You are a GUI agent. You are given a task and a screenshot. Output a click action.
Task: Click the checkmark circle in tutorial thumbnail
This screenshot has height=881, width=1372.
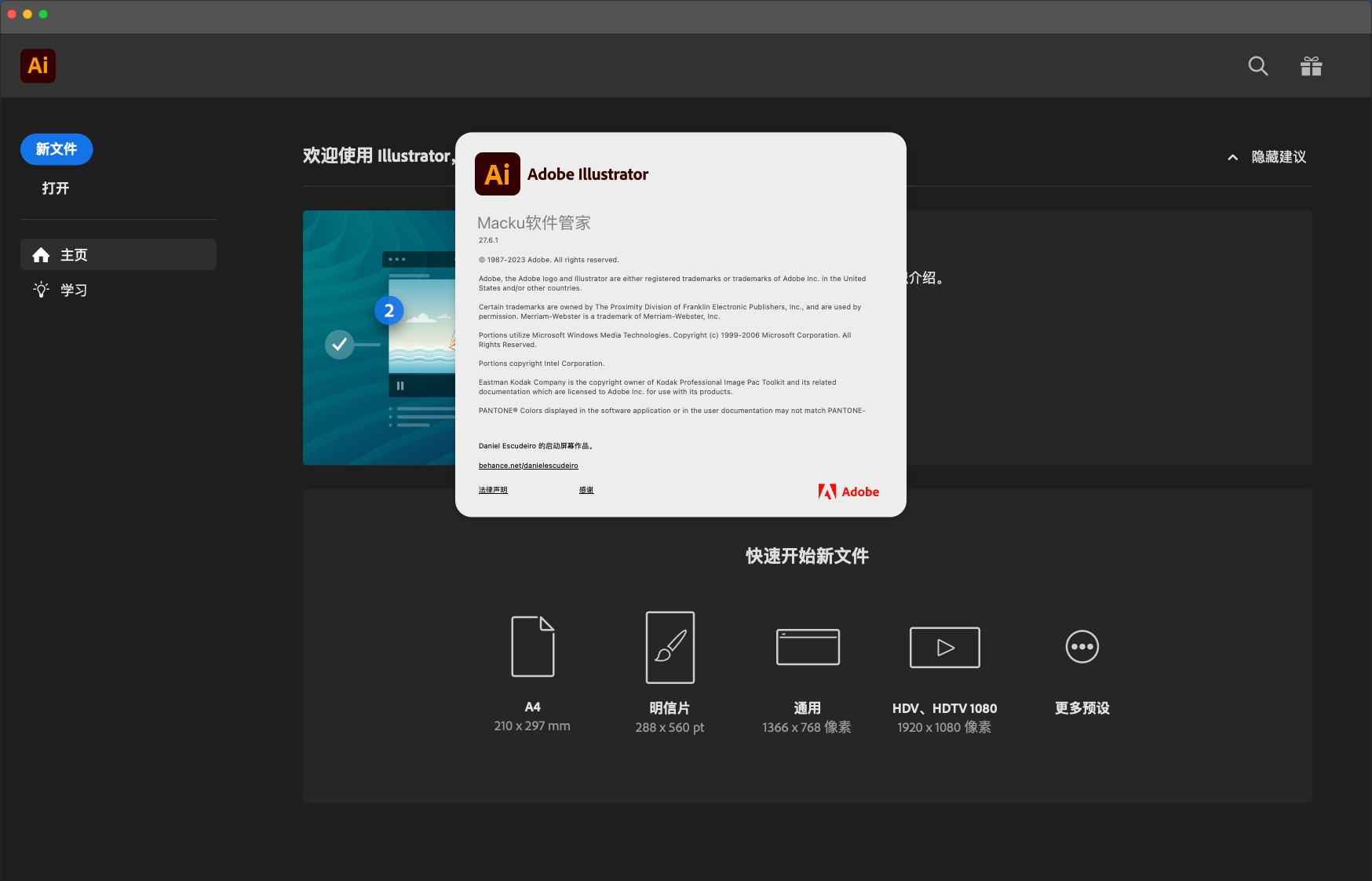coord(339,344)
